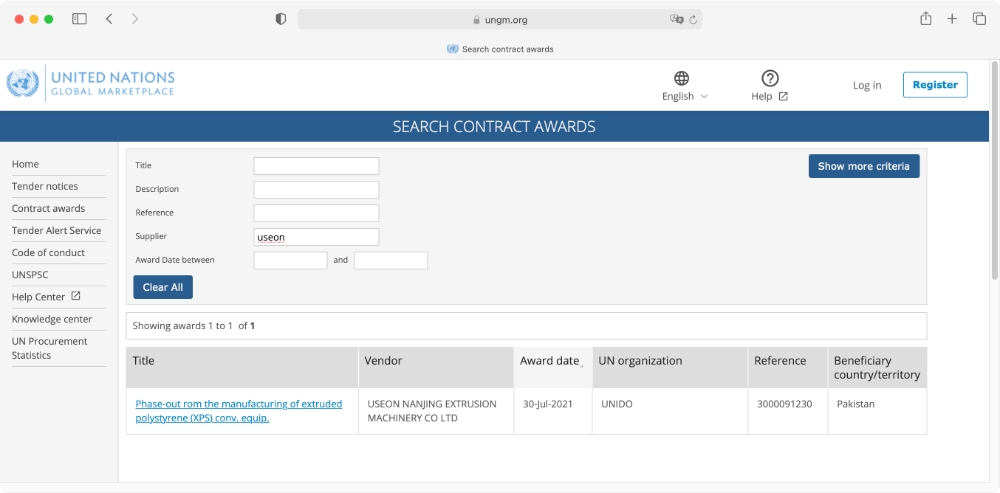This screenshot has width=1000, height=493.
Task: Click the Title column header
Action: [242, 367]
